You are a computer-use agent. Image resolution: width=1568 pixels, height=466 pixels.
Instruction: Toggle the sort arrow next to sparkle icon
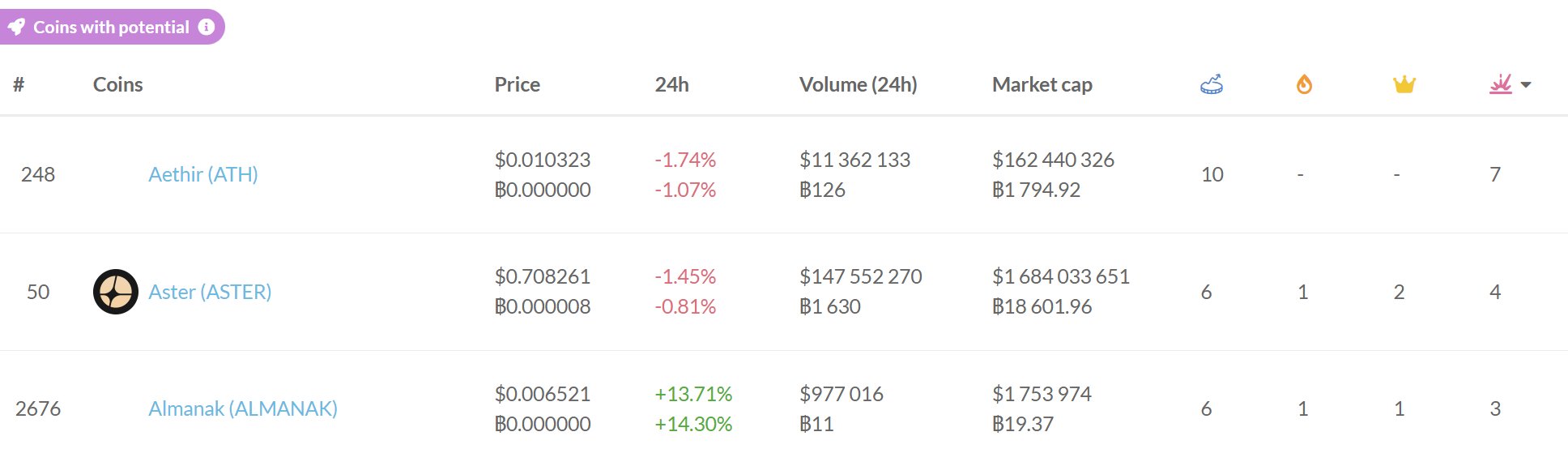1526,85
